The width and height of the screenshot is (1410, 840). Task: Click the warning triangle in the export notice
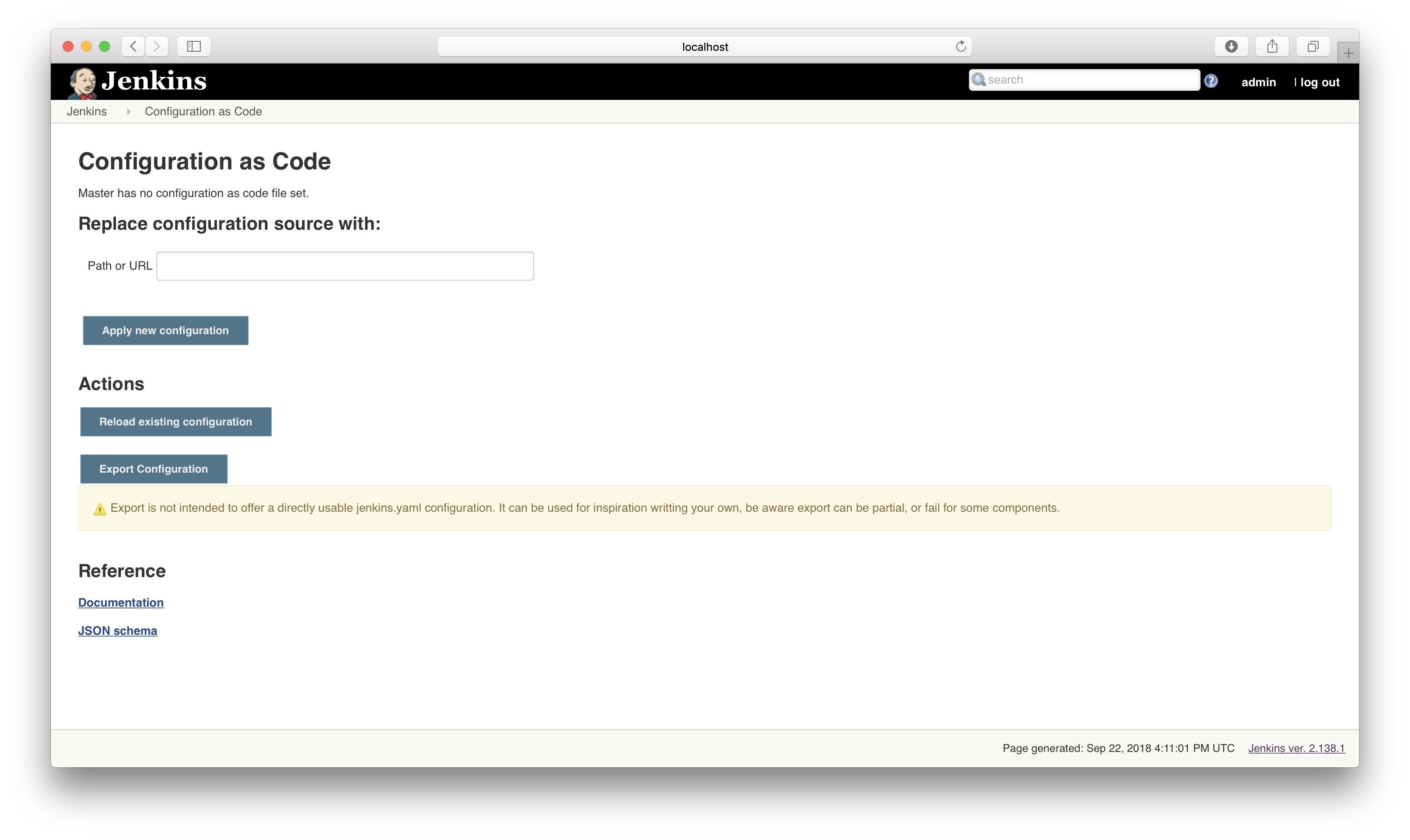(99, 508)
